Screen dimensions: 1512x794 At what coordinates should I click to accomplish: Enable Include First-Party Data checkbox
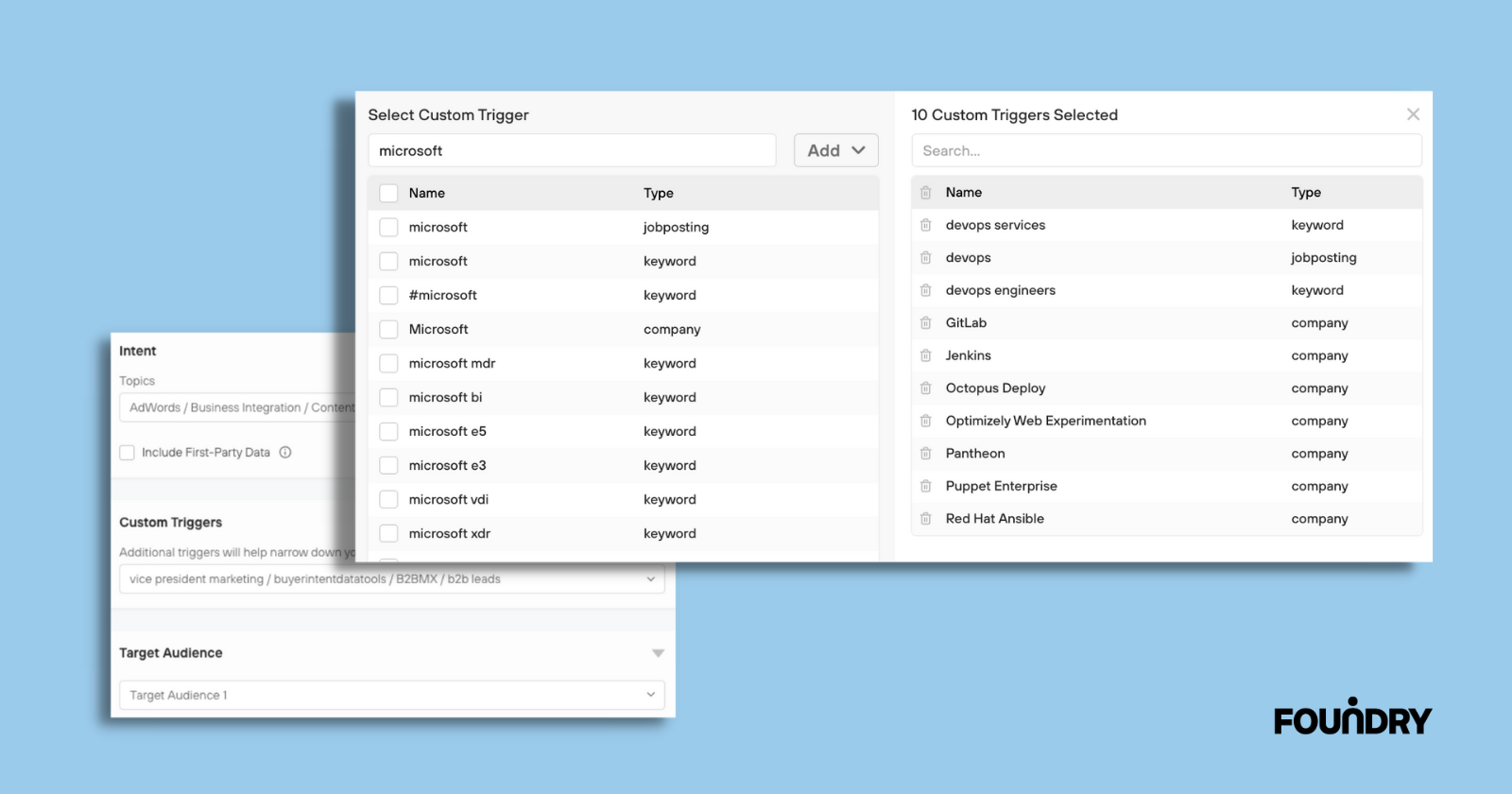click(x=127, y=453)
